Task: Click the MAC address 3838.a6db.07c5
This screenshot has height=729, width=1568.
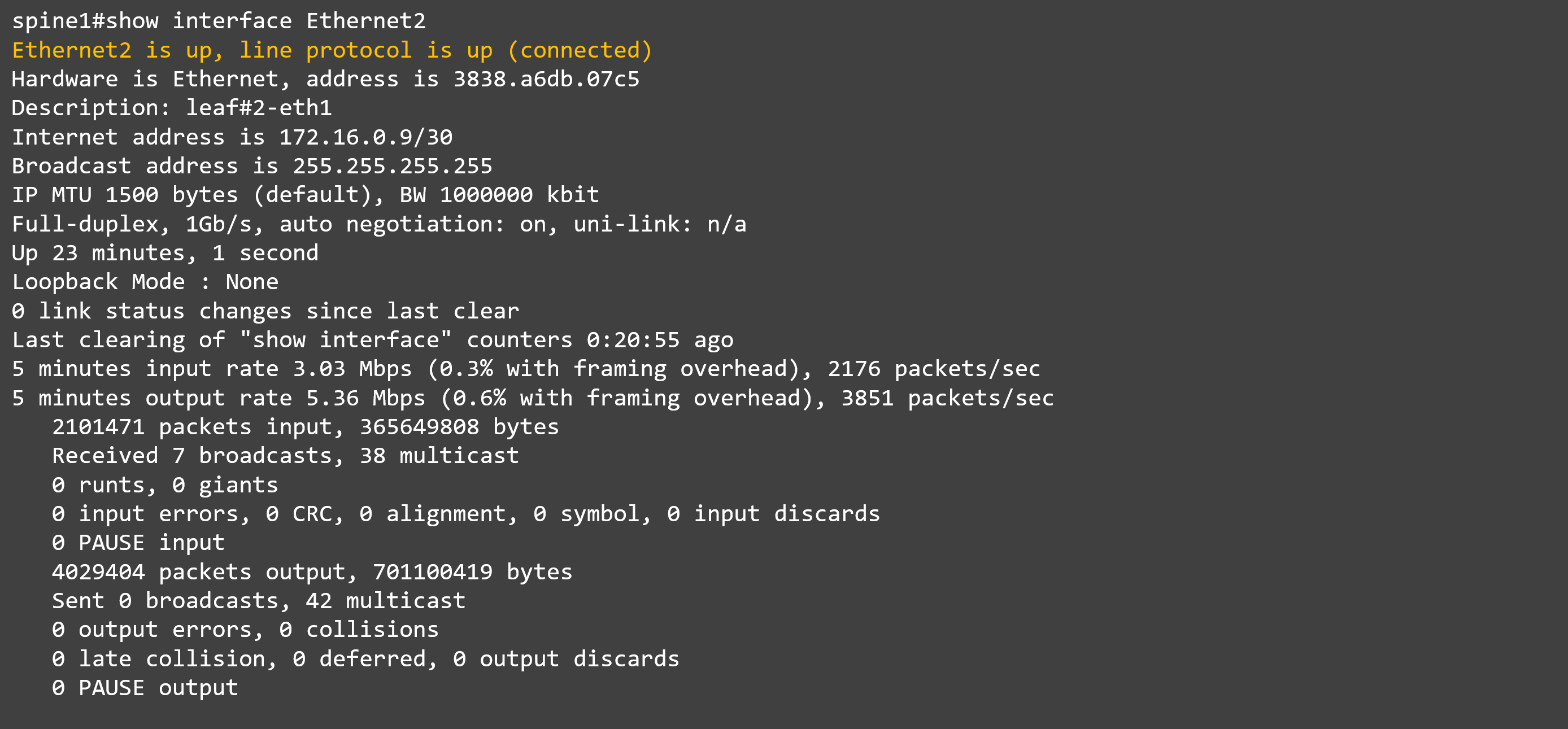Action: tap(546, 79)
